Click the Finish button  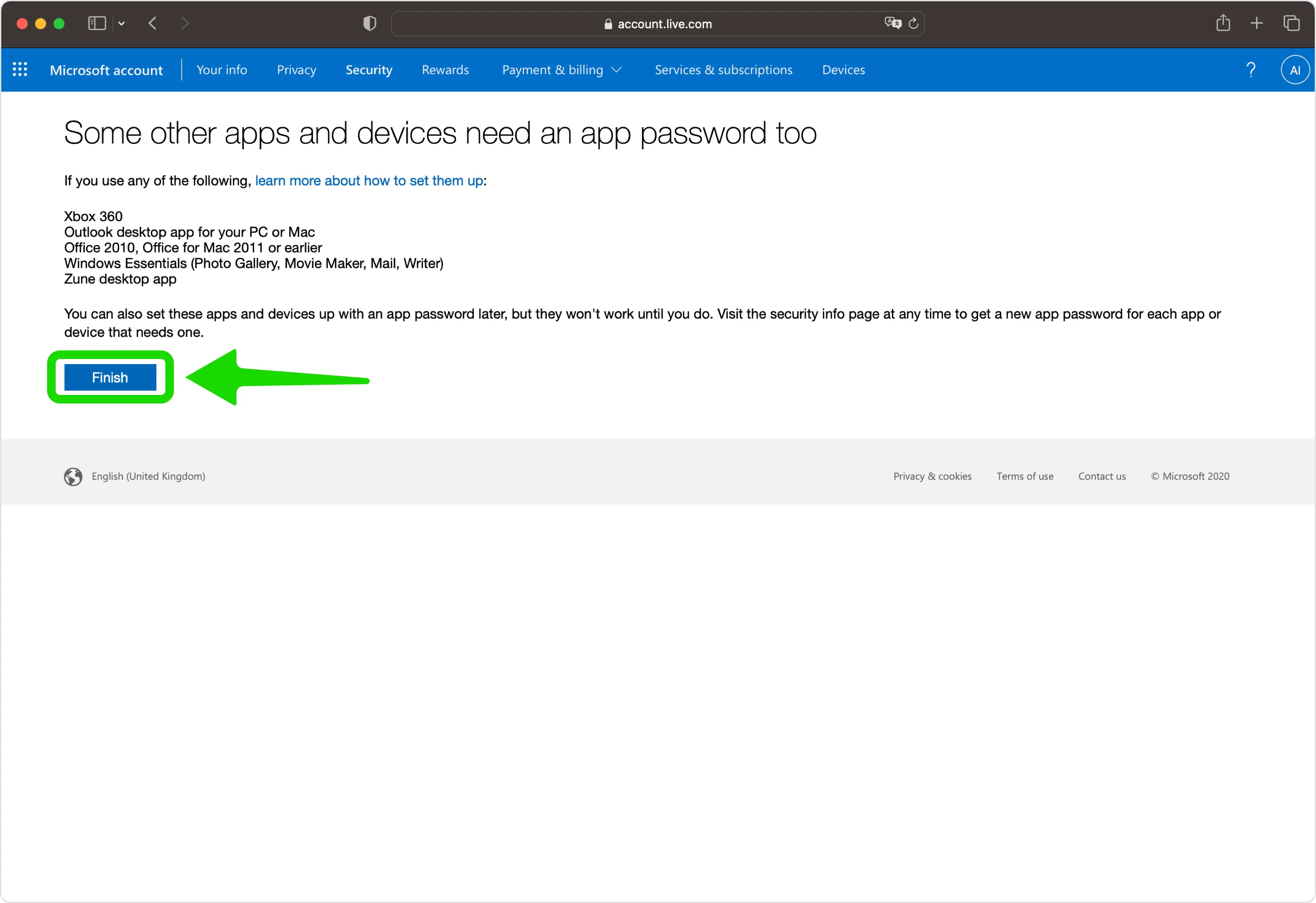tap(110, 377)
